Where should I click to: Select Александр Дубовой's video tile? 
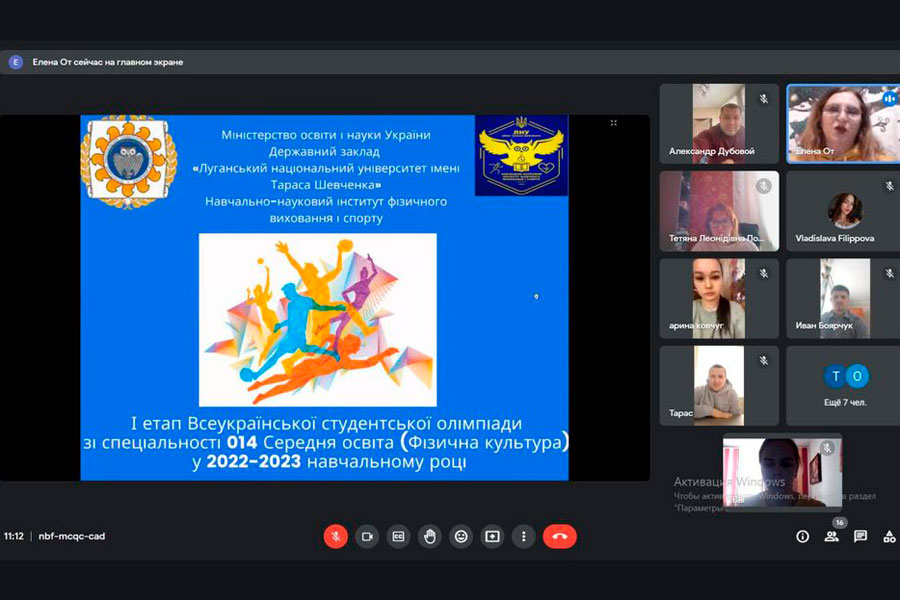point(719,123)
